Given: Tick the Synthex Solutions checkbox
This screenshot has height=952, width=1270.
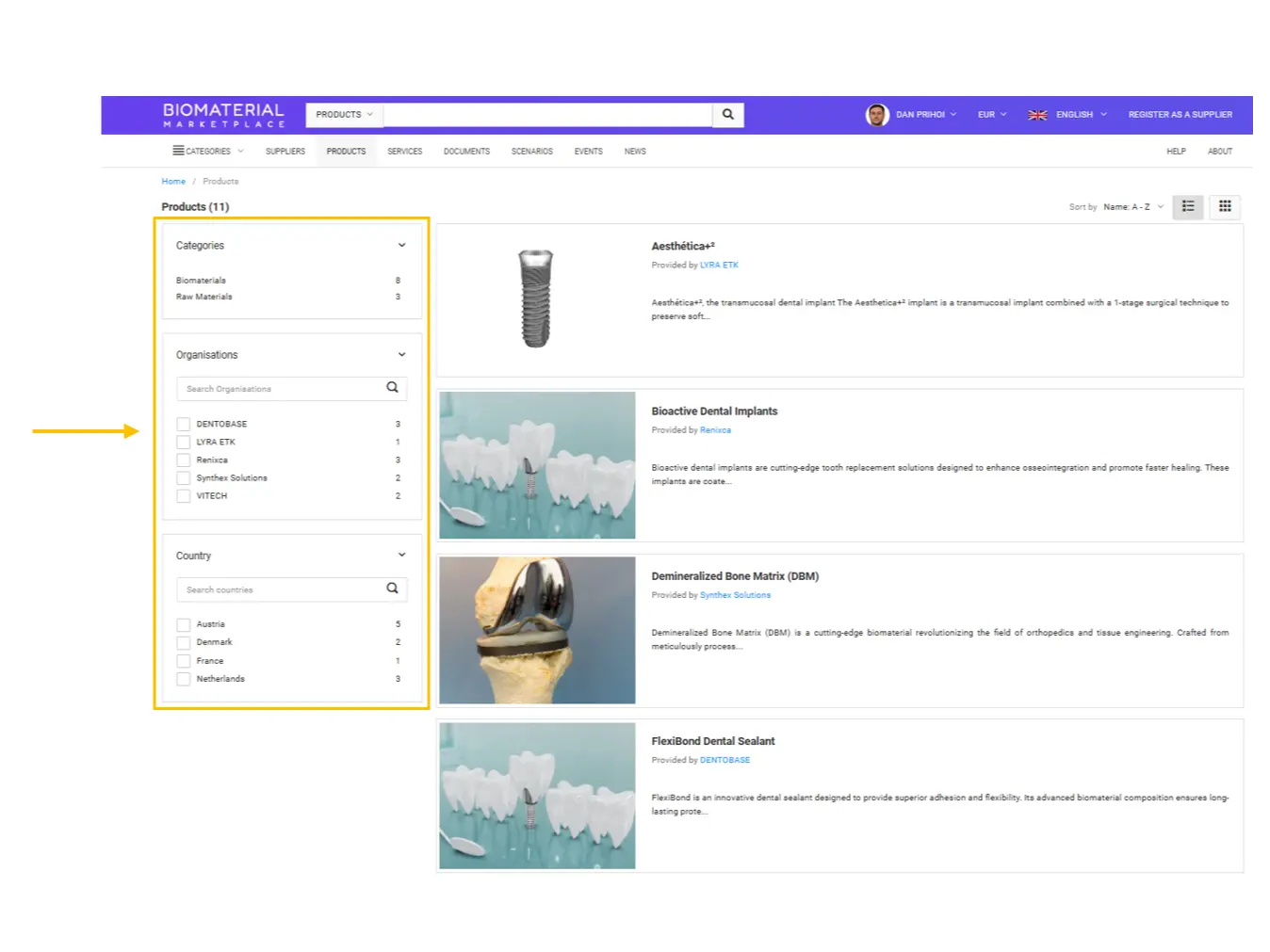Looking at the screenshot, I should [x=184, y=478].
